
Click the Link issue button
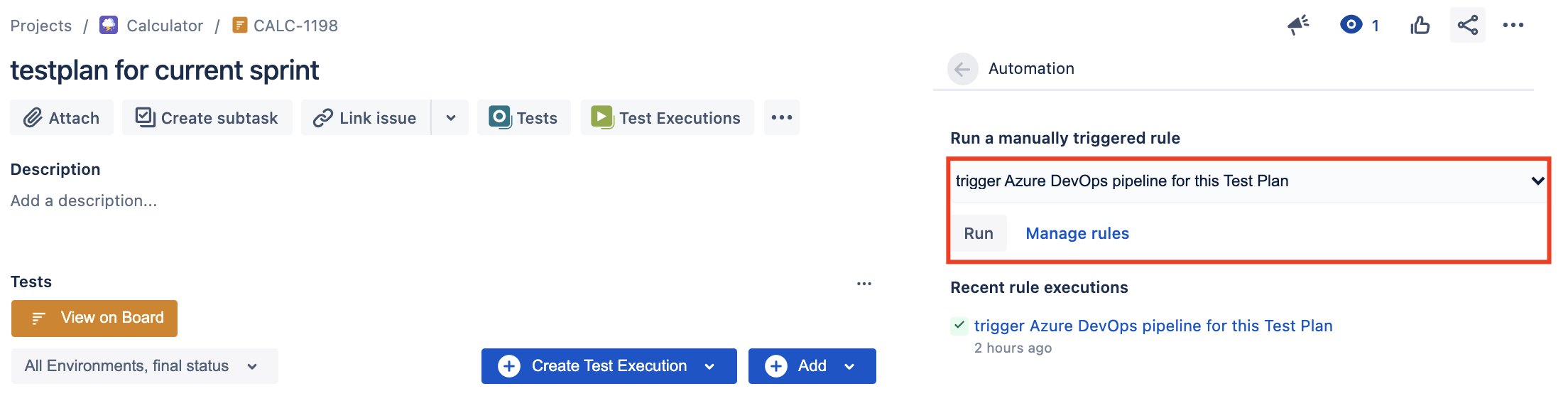pos(366,117)
